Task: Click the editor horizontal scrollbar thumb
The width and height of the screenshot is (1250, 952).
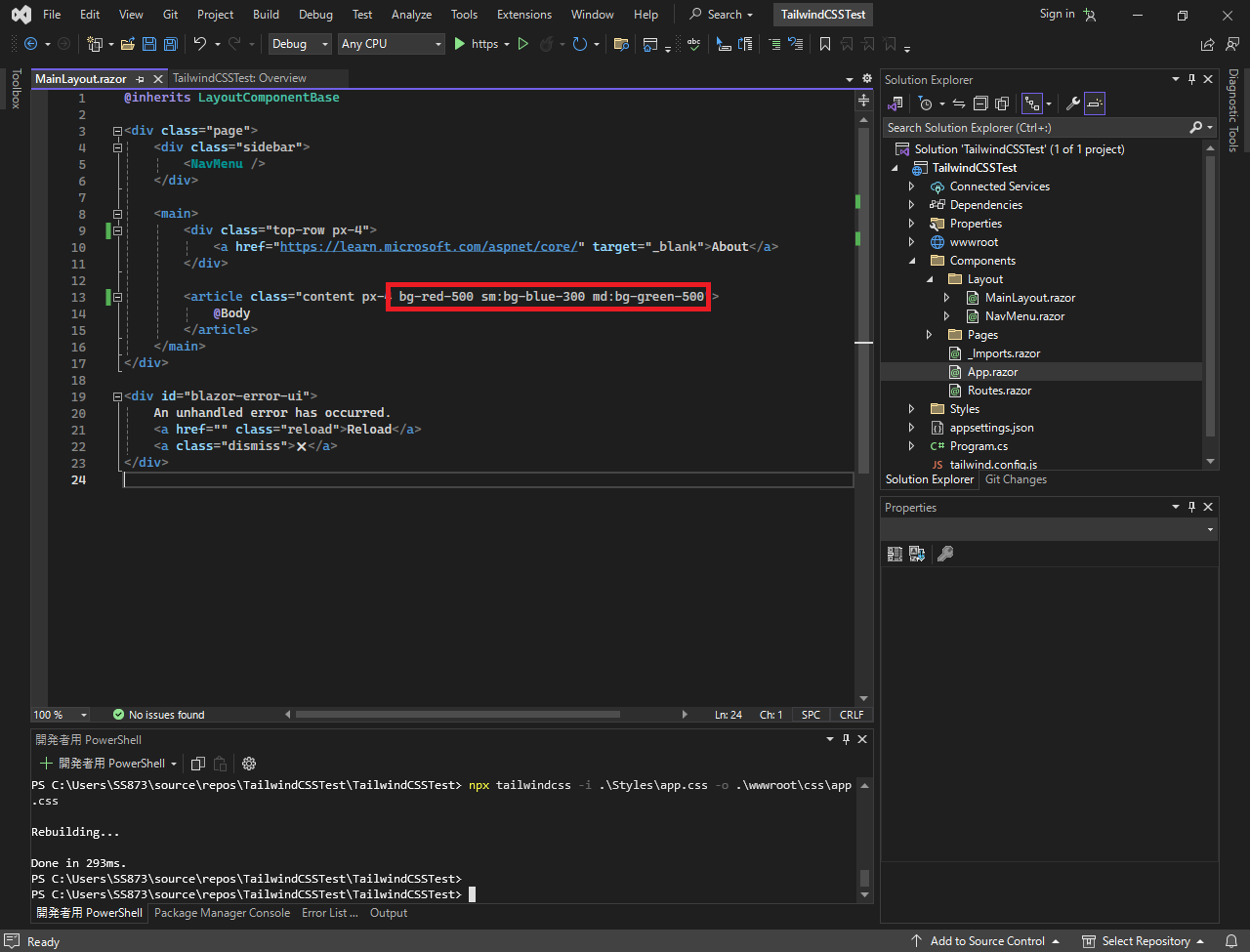Action: click(457, 715)
